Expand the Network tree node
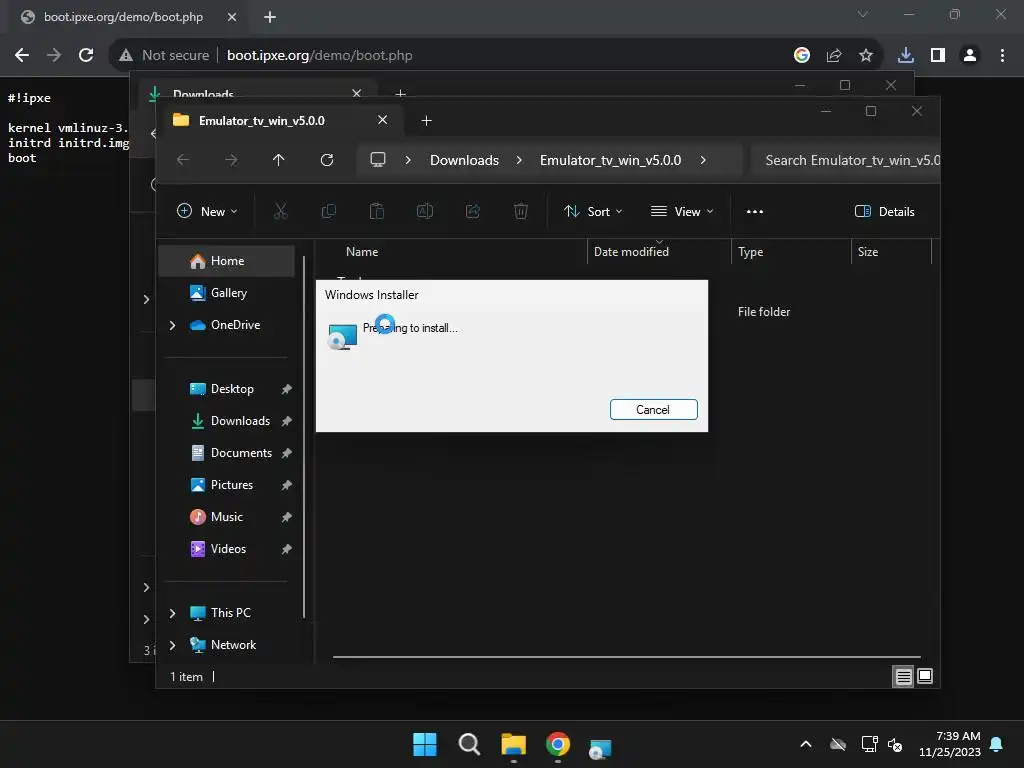This screenshot has width=1024, height=768. tap(172, 645)
